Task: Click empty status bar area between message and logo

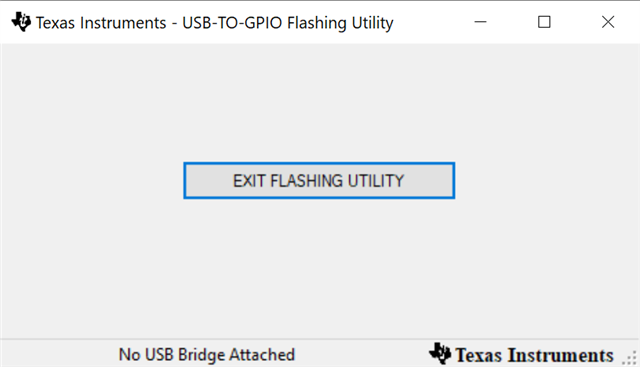Action: click(x=361, y=354)
